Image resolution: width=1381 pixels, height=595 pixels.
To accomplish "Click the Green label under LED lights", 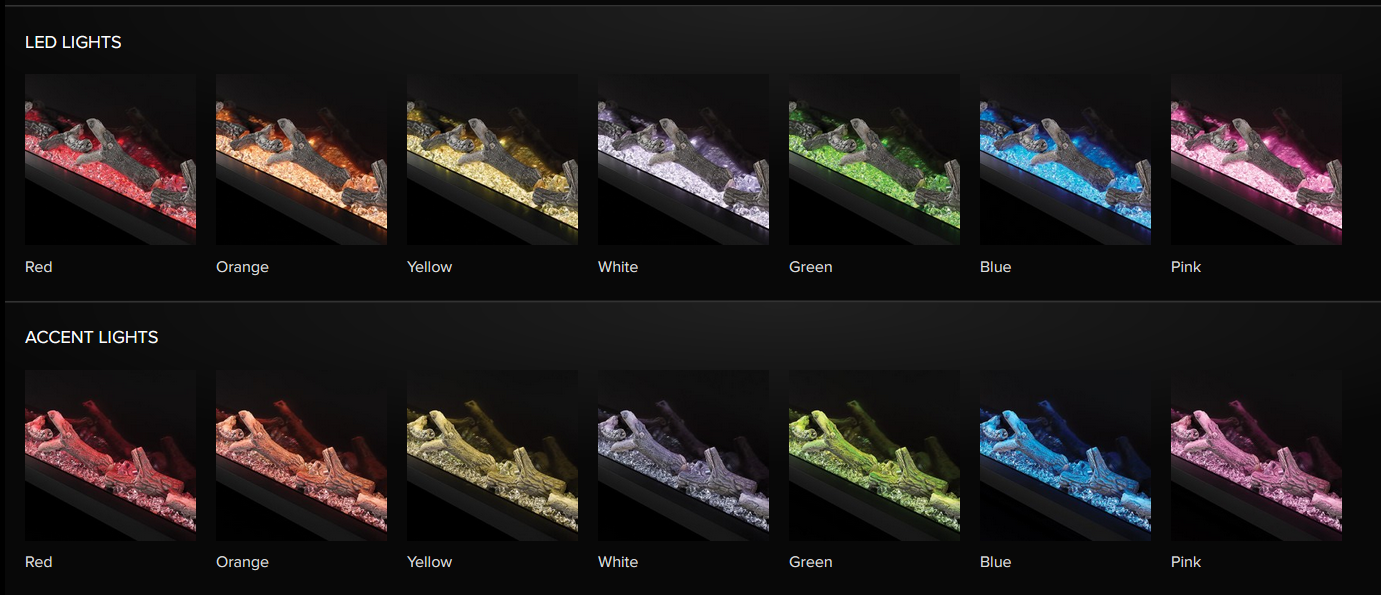I will (x=810, y=267).
